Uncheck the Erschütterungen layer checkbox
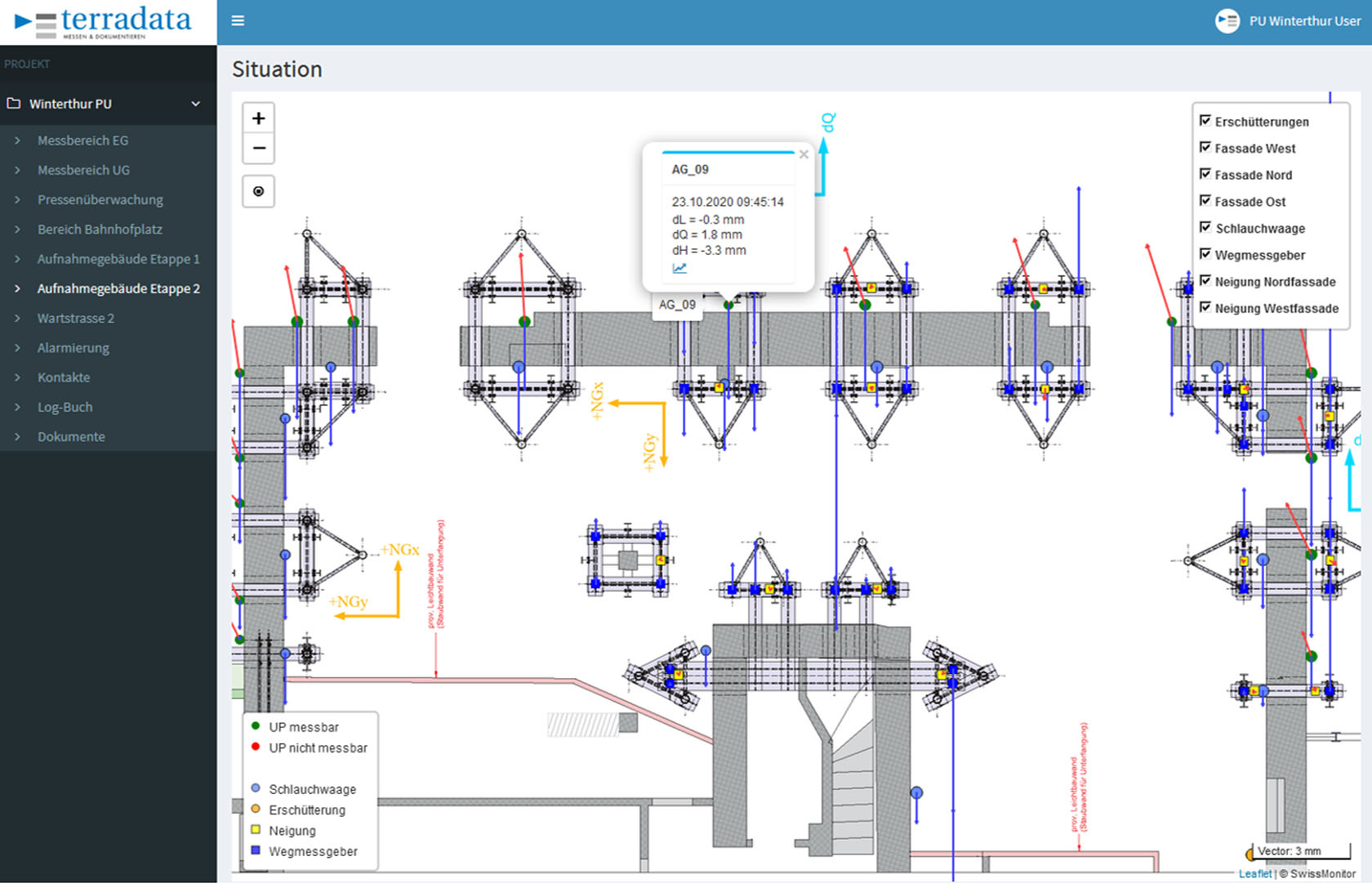This screenshot has height=883, width=1372. pyautogui.click(x=1206, y=120)
